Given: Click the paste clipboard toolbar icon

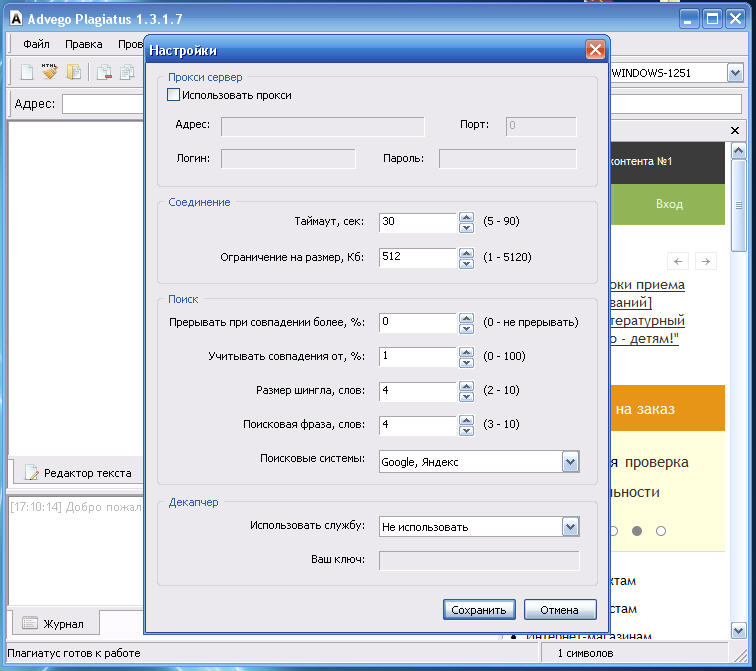Looking at the screenshot, I should (73, 72).
